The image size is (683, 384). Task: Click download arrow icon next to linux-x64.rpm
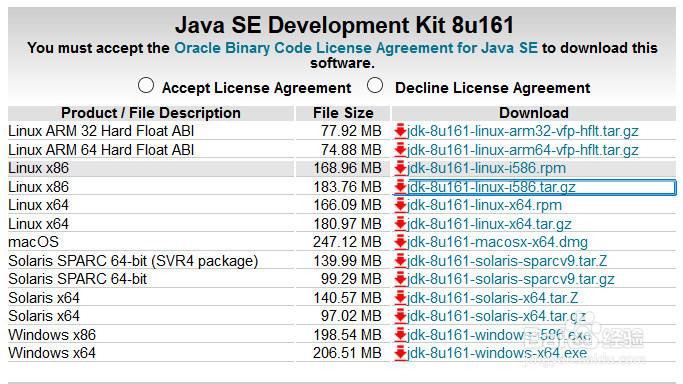(x=400, y=205)
